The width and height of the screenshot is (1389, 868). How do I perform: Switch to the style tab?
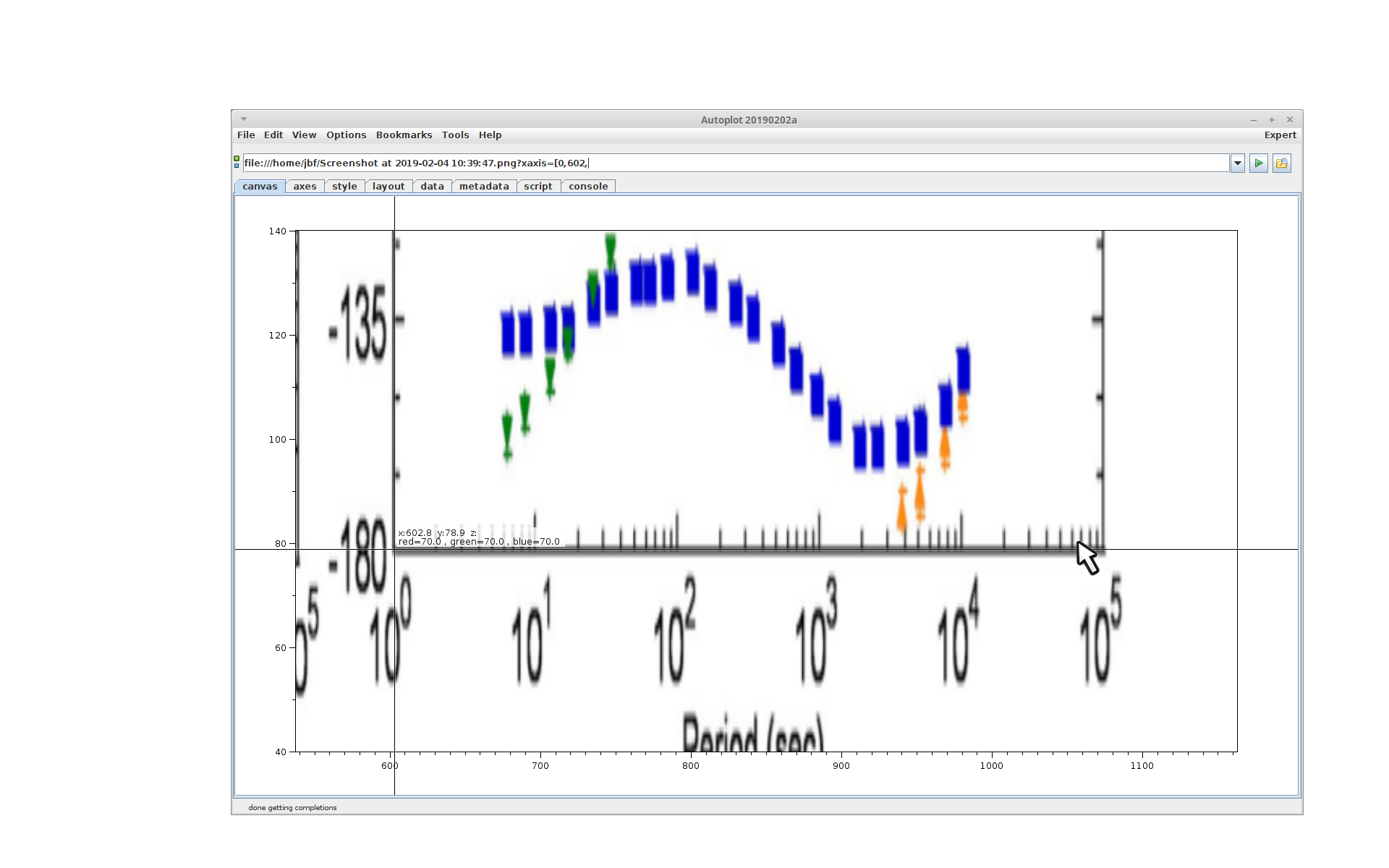click(x=344, y=187)
